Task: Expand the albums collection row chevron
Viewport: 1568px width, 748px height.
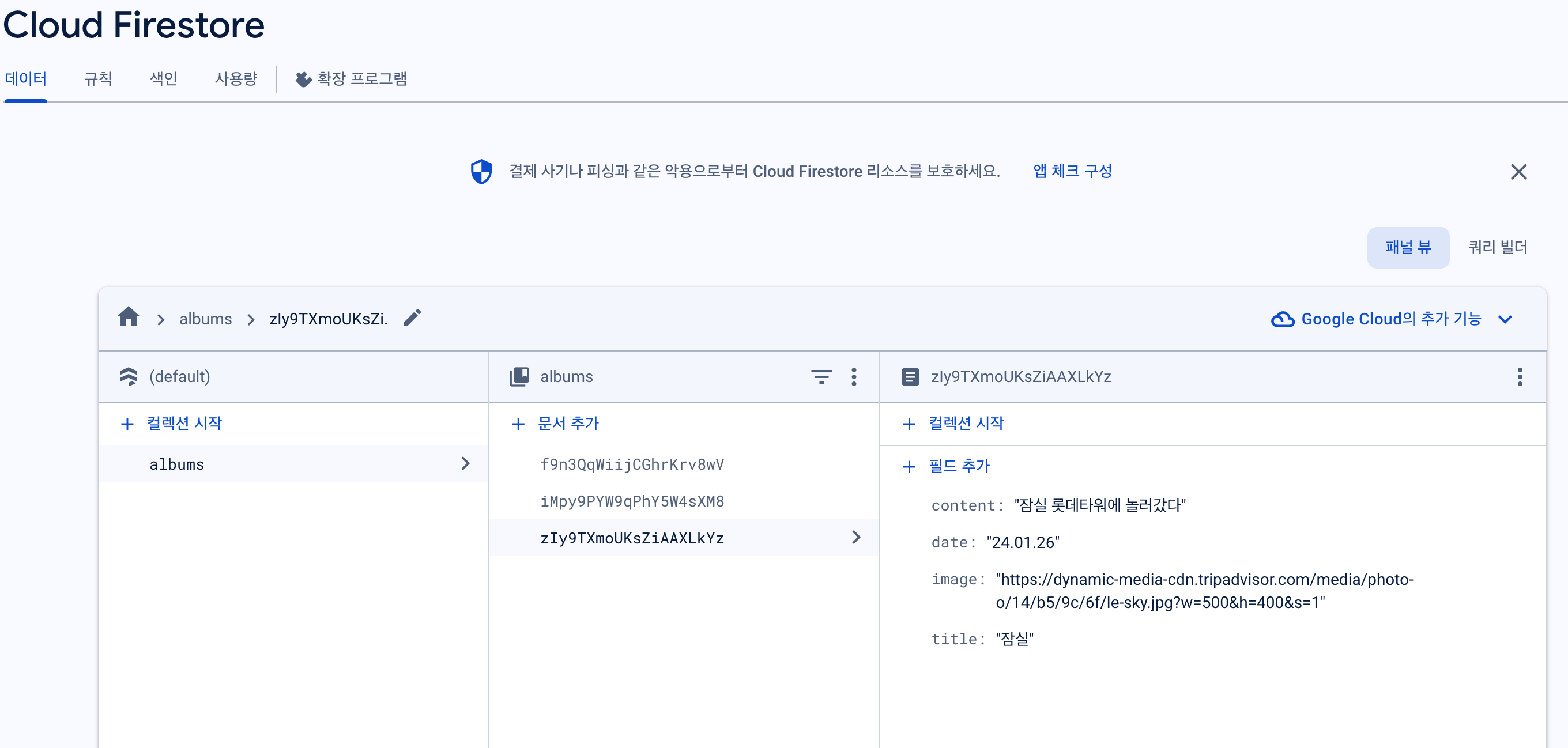Action: tap(466, 464)
